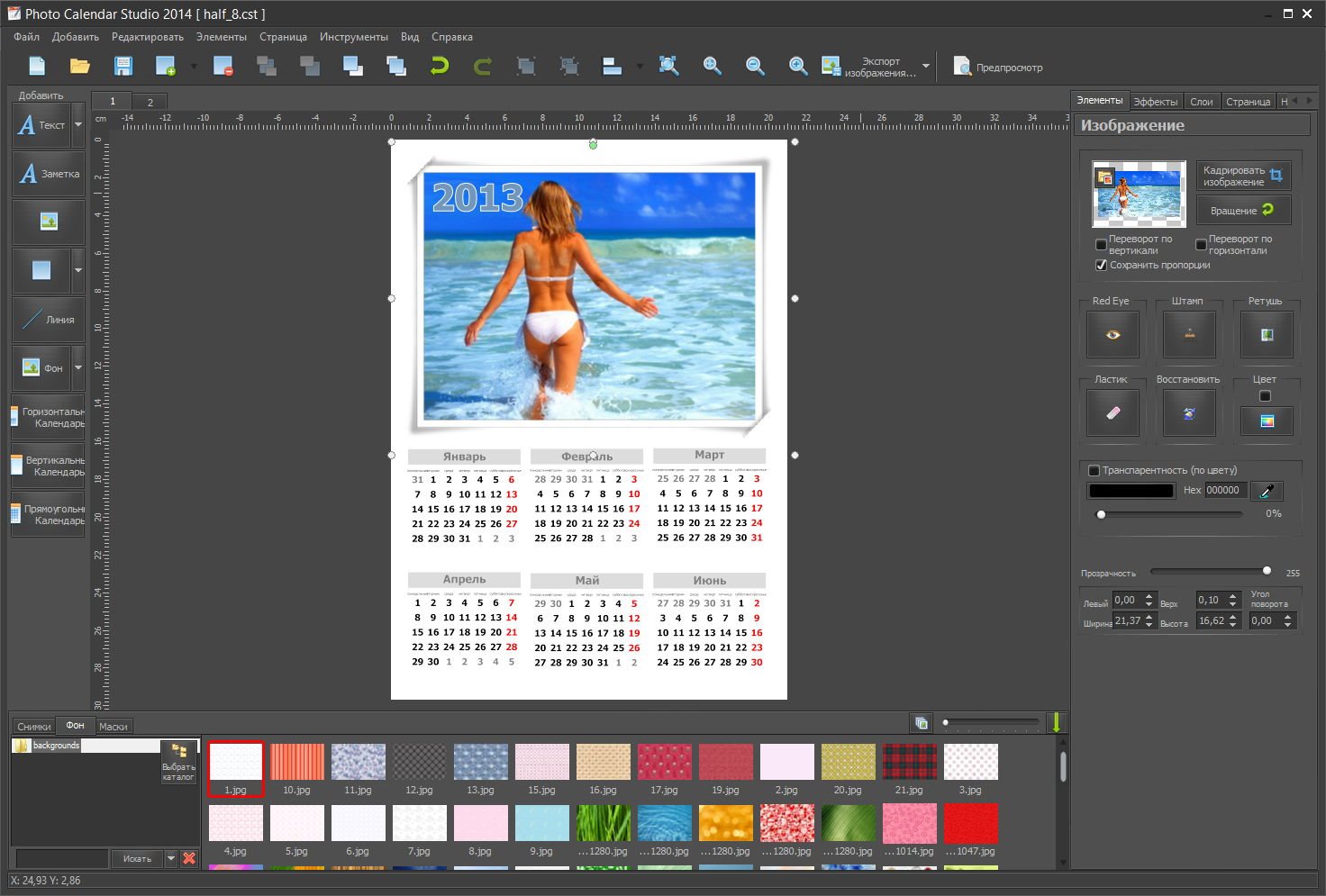Image resolution: width=1326 pixels, height=896 pixels.
Task: Click the open folder toolbar icon
Action: click(80, 66)
